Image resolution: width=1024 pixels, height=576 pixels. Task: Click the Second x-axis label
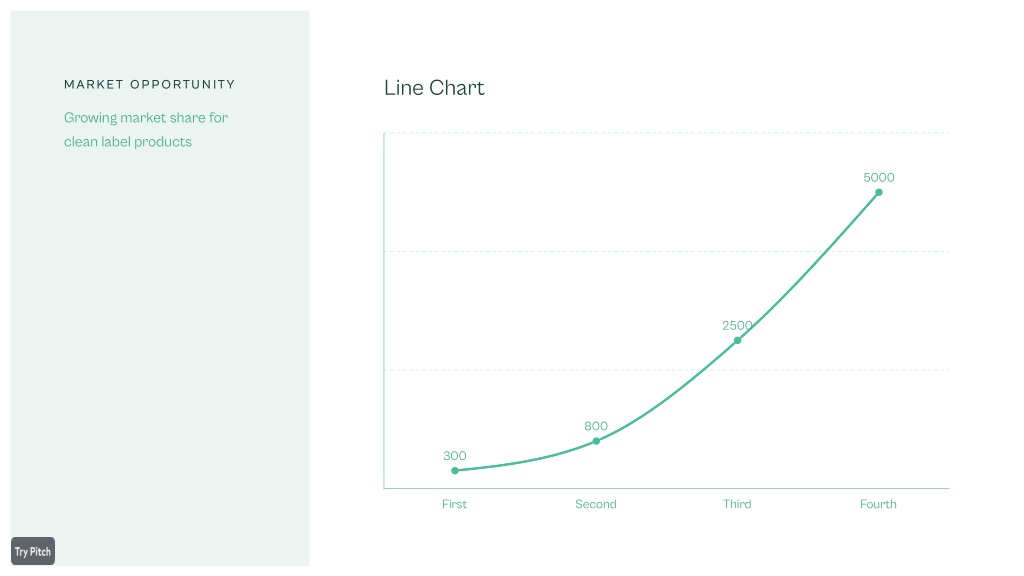point(596,504)
